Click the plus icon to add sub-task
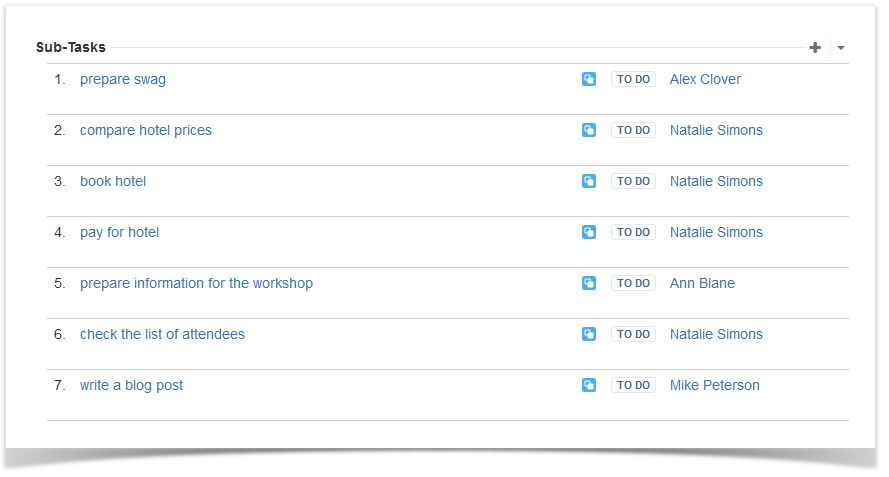The width and height of the screenshot is (889, 477). coord(815,48)
